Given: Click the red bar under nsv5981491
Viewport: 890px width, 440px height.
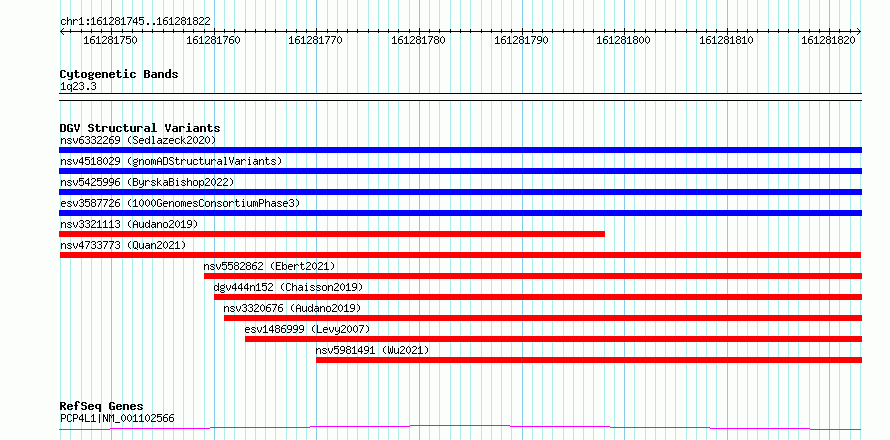Looking at the screenshot, I should 589,360.
